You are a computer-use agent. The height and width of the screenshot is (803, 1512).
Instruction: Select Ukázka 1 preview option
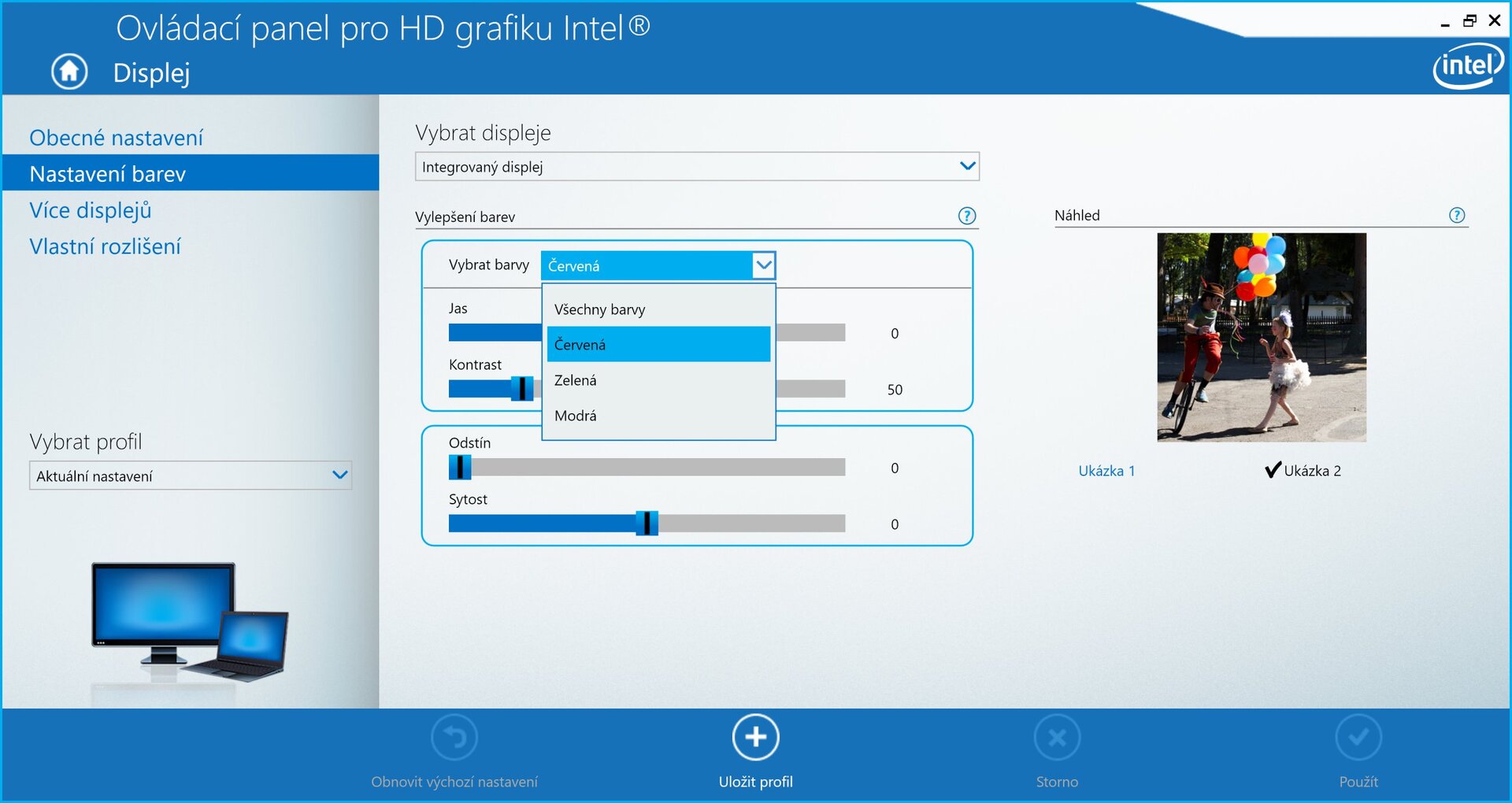[1107, 470]
